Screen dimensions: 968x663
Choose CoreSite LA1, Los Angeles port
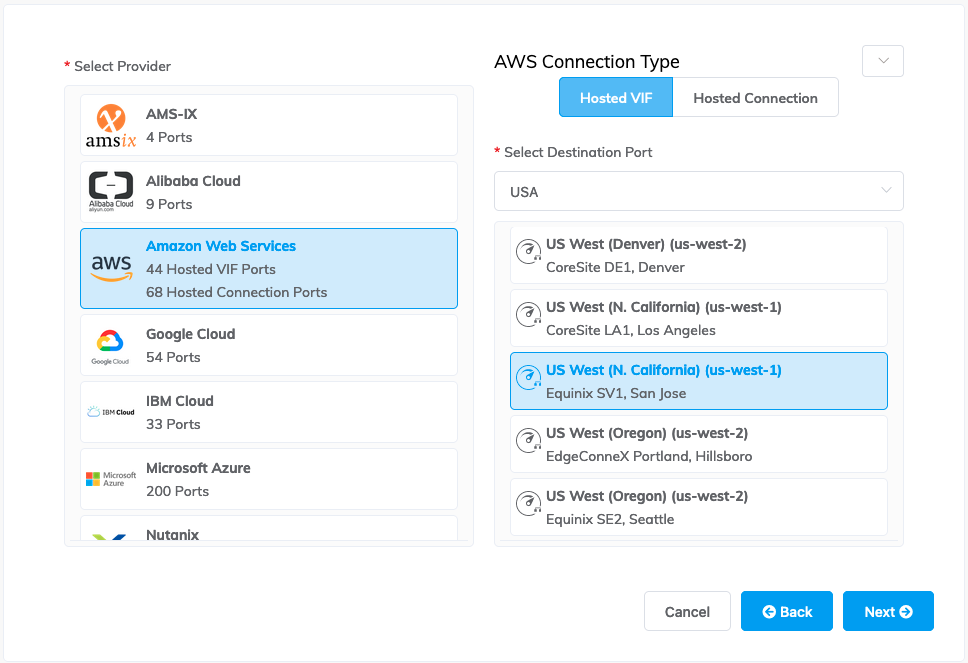click(x=698, y=318)
